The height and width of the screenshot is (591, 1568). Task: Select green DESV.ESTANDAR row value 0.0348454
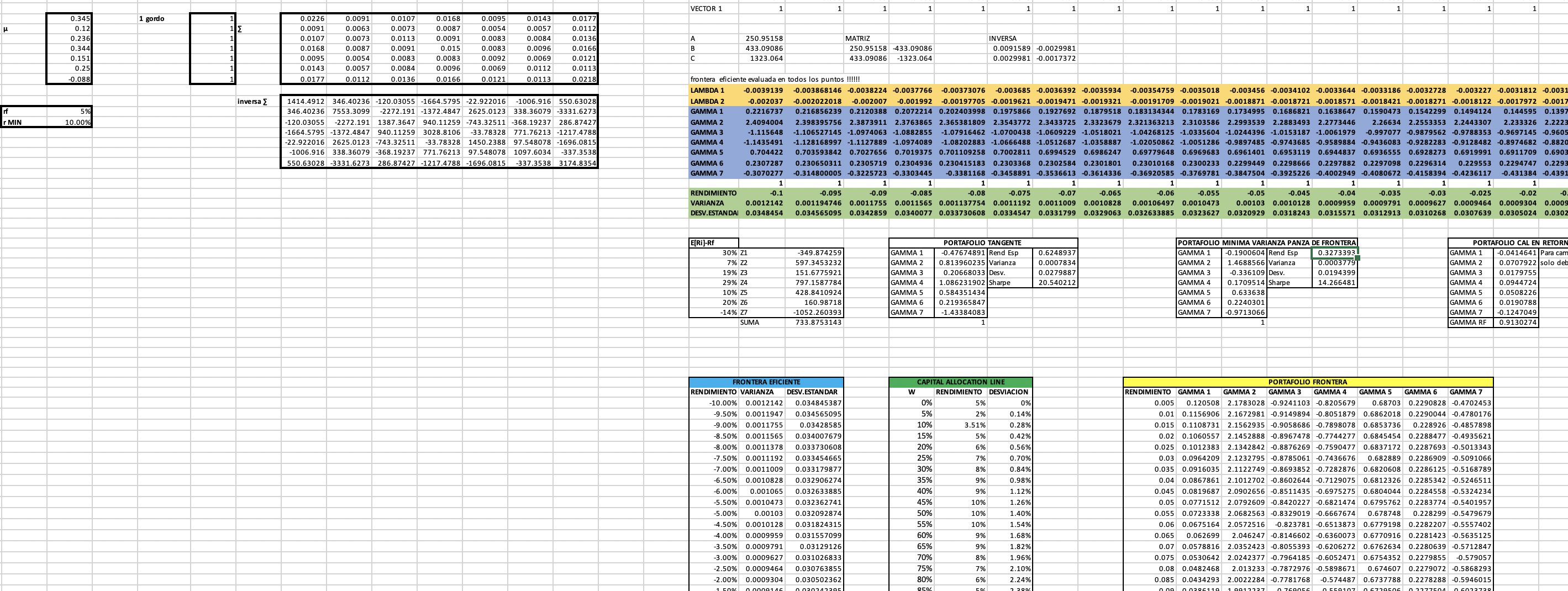click(x=761, y=213)
